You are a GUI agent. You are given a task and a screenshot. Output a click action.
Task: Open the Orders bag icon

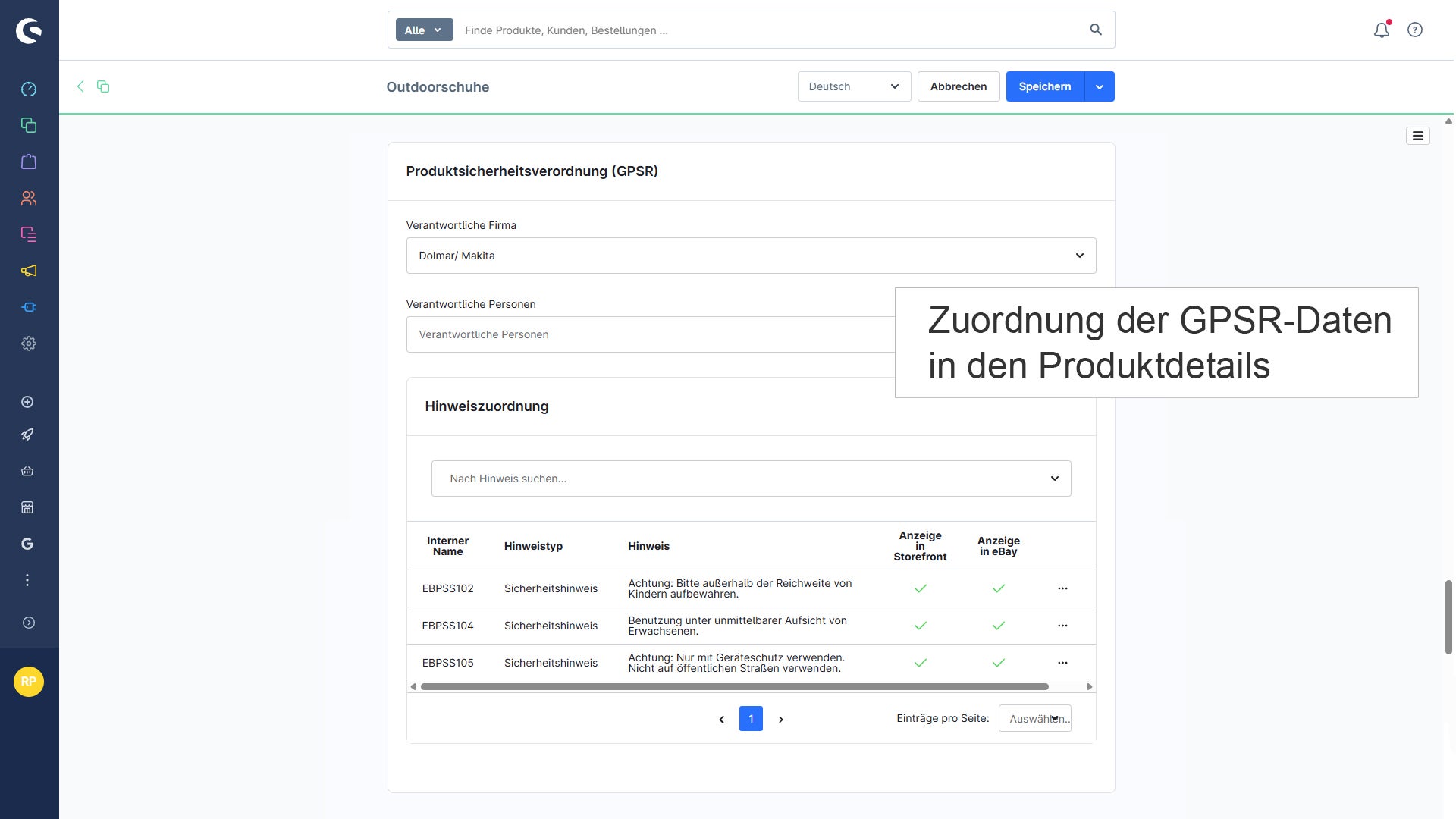pos(29,162)
